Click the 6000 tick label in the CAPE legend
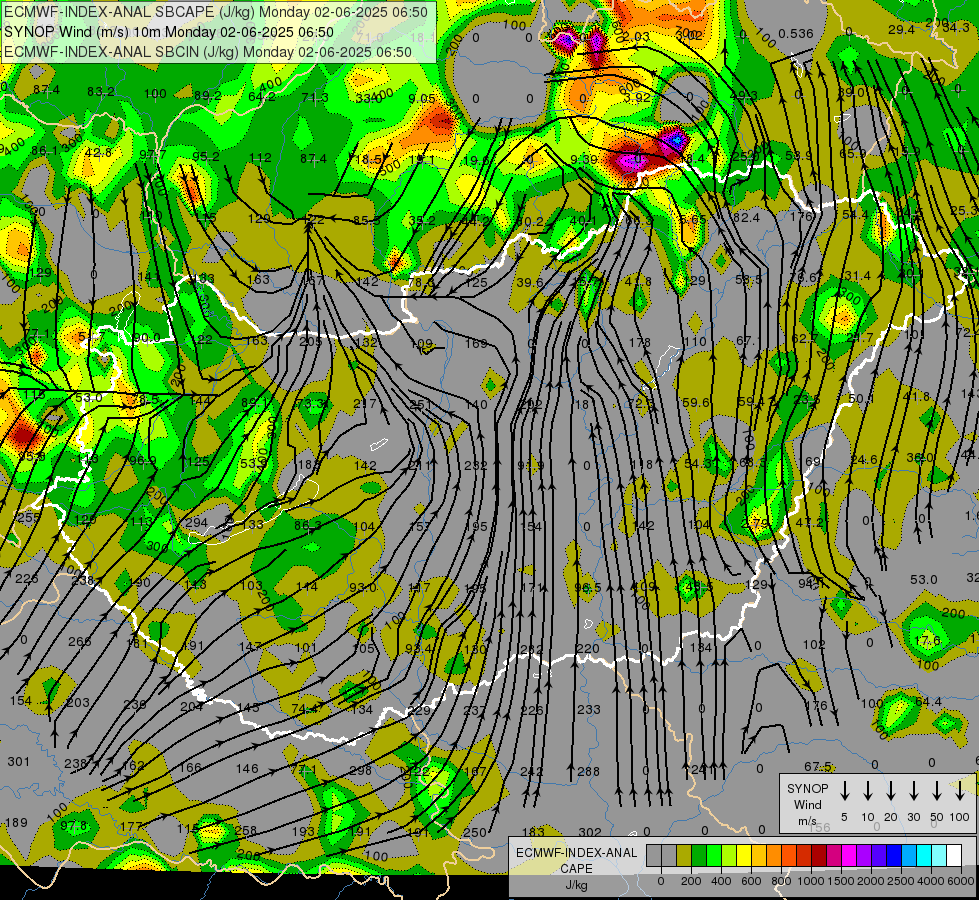 pyautogui.click(x=961, y=881)
